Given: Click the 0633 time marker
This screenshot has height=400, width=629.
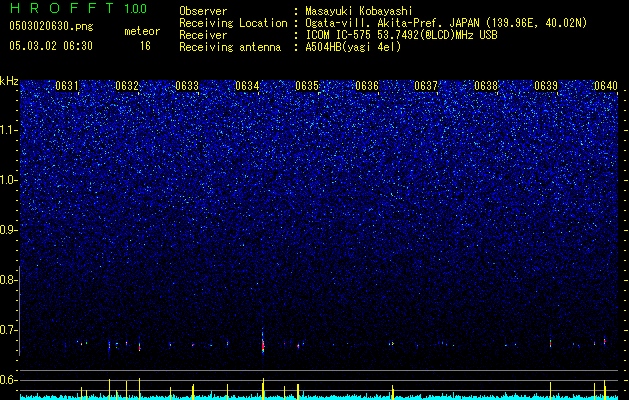Looking at the screenshot, I should click(x=187, y=86).
